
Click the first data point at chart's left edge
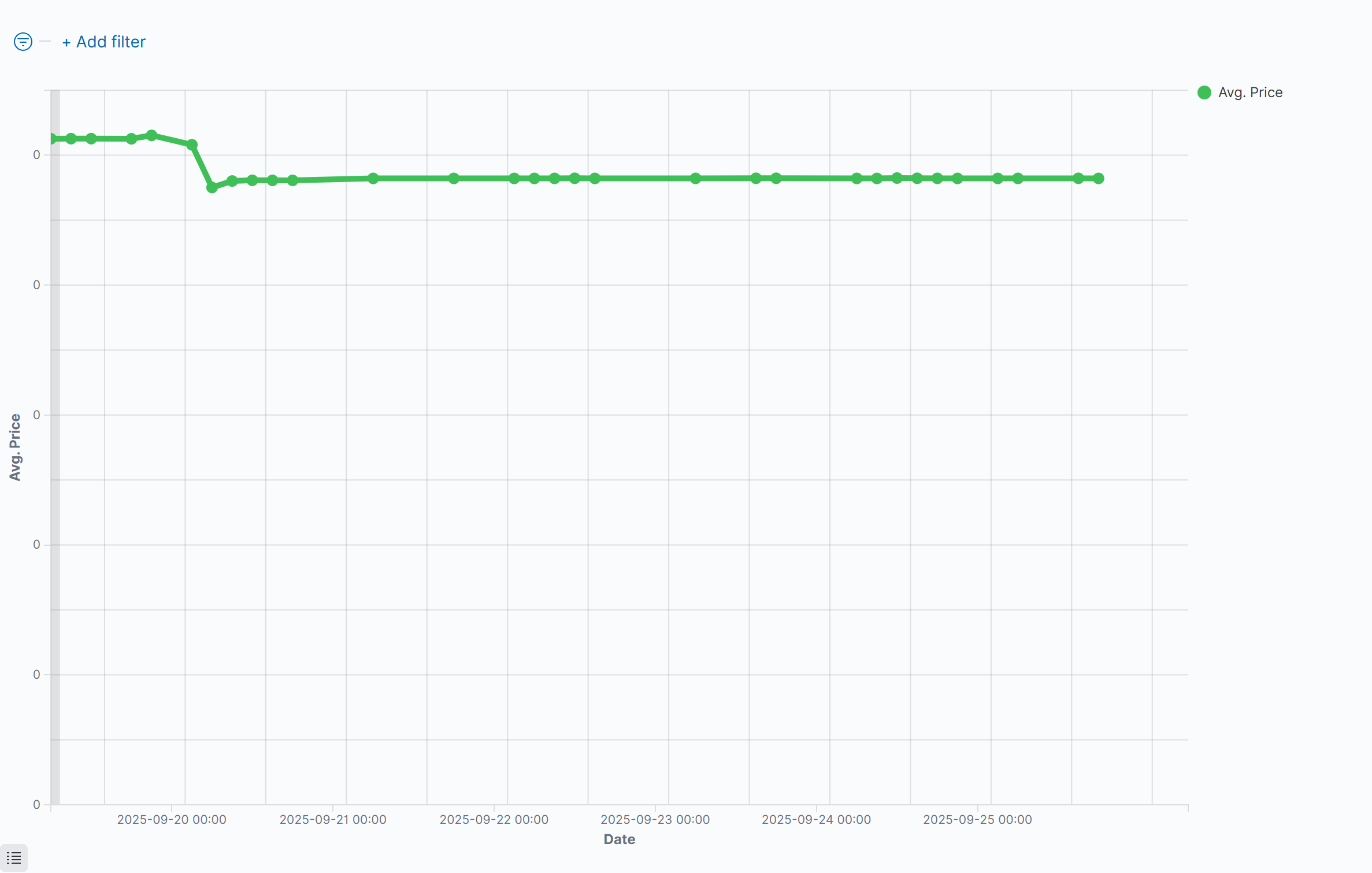pyautogui.click(x=52, y=139)
